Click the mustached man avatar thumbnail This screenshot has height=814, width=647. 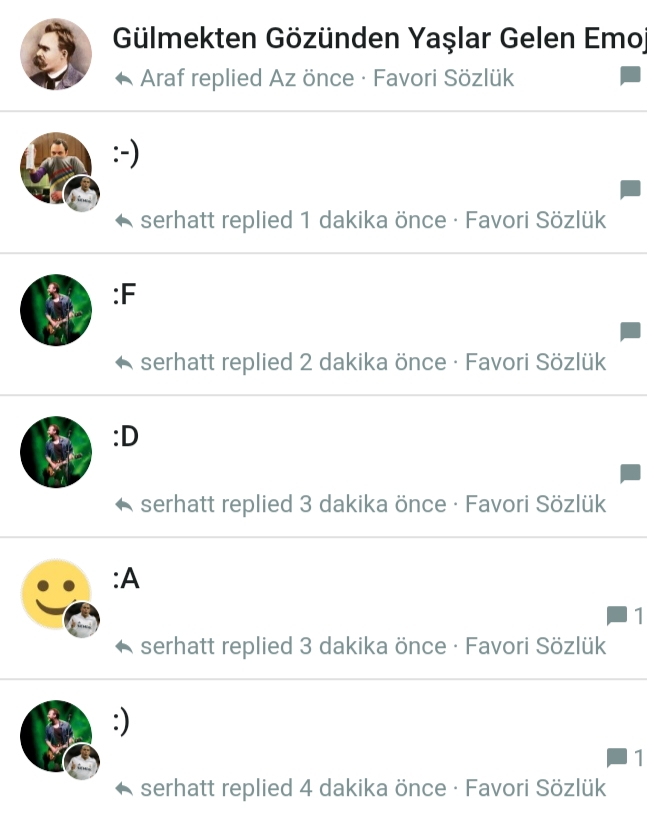[x=56, y=54]
